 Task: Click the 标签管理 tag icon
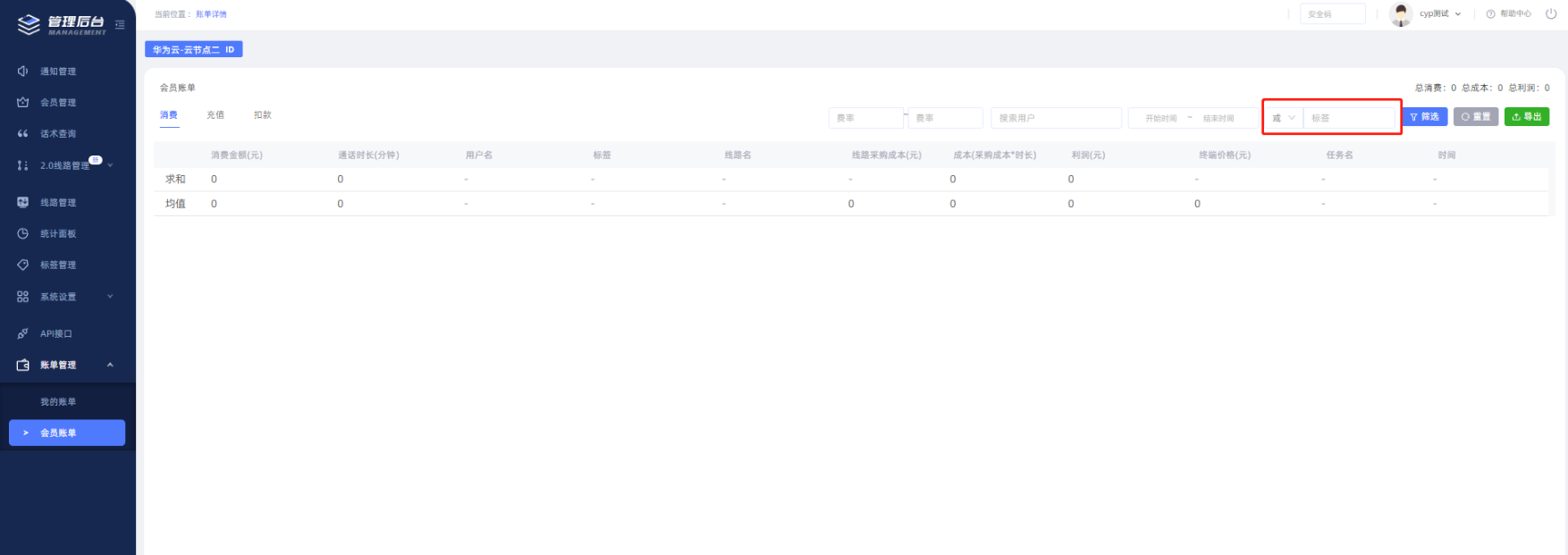pyautogui.click(x=23, y=265)
